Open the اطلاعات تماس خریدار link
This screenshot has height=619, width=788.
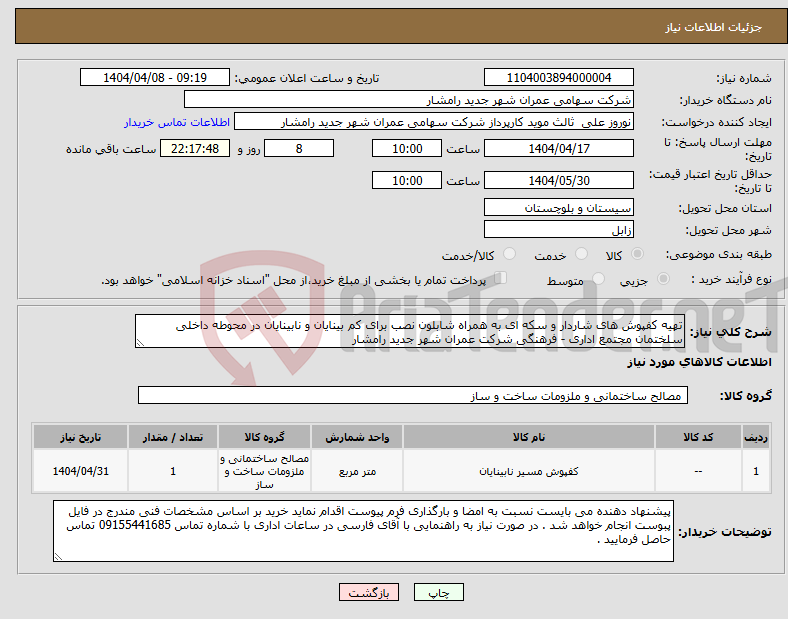click(x=177, y=122)
